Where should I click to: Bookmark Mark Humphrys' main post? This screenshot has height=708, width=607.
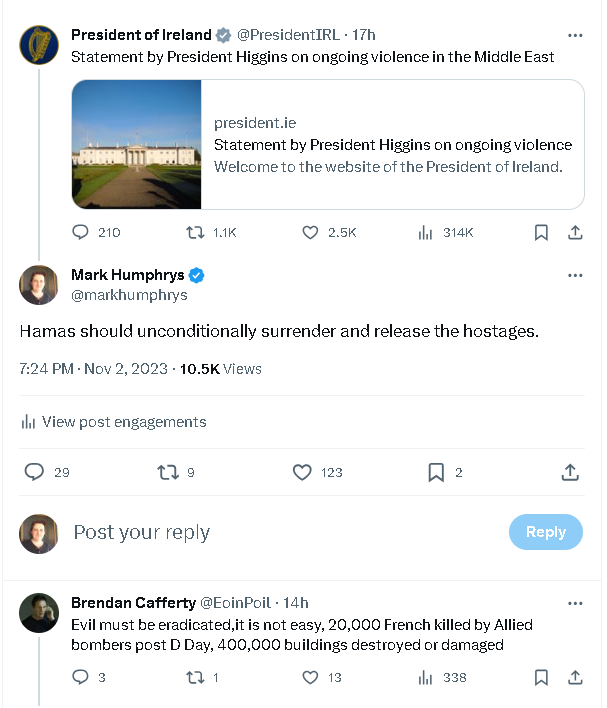[x=436, y=472]
